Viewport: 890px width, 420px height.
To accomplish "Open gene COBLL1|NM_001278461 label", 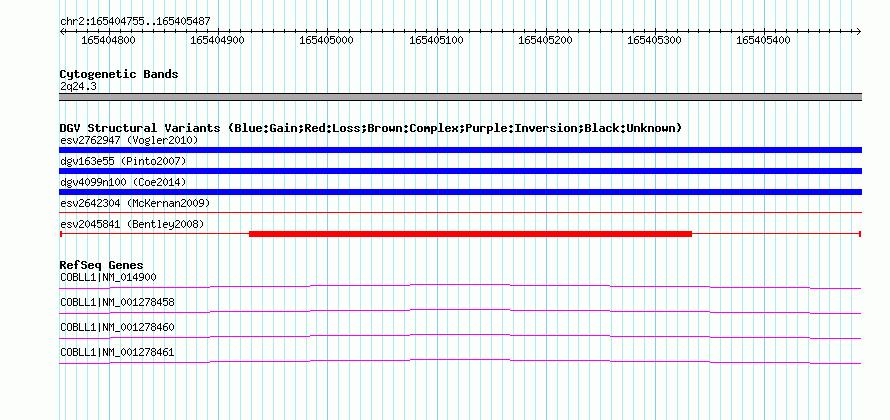I will click(117, 352).
